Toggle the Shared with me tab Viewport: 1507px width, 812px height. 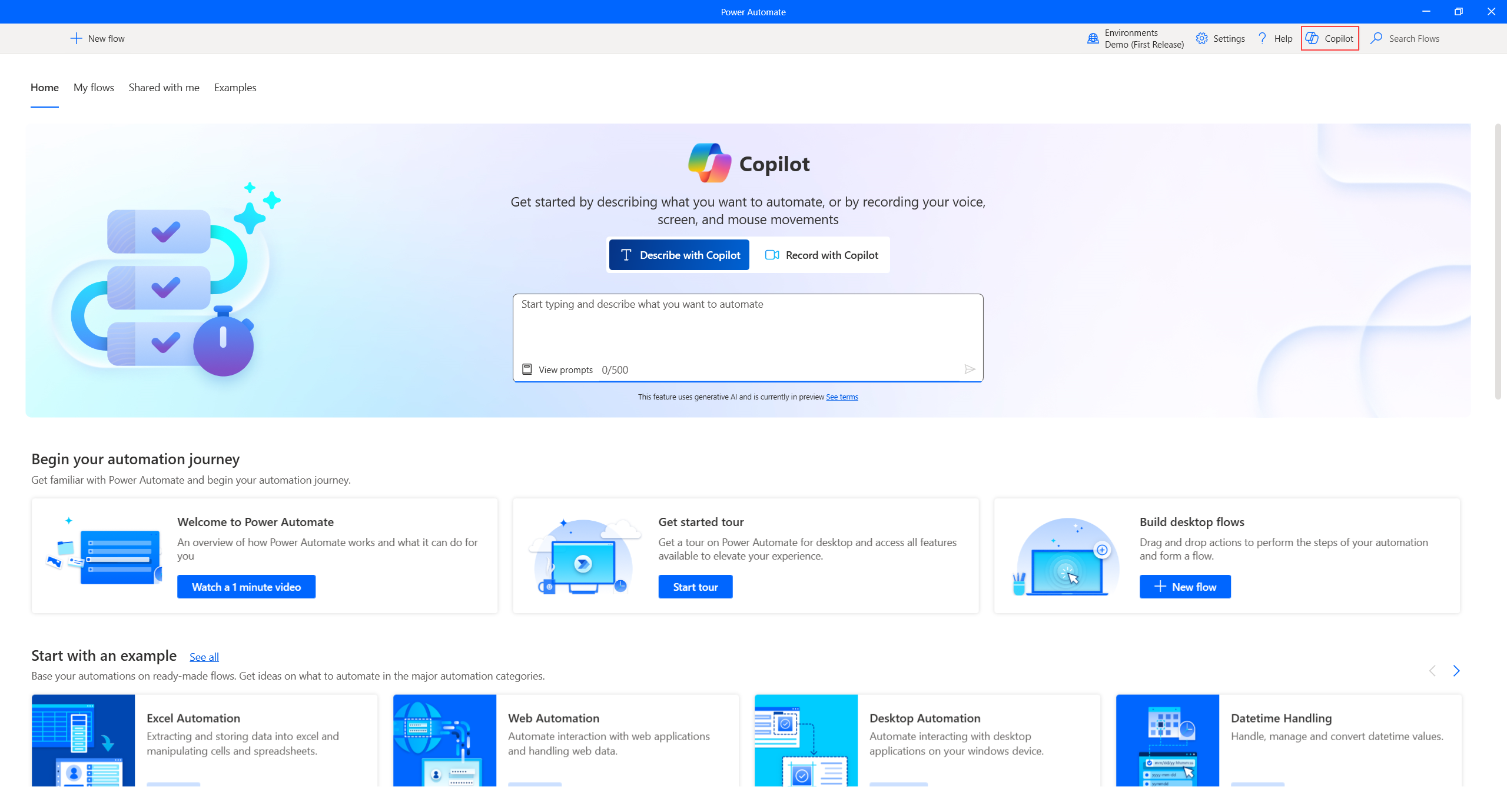[x=163, y=87]
